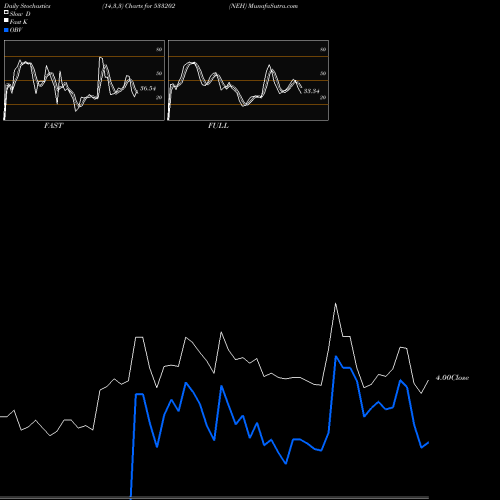Screen dimensions: 500x500
Task: Click the FAST stochastic chart thumbnail
Action: tap(84, 80)
